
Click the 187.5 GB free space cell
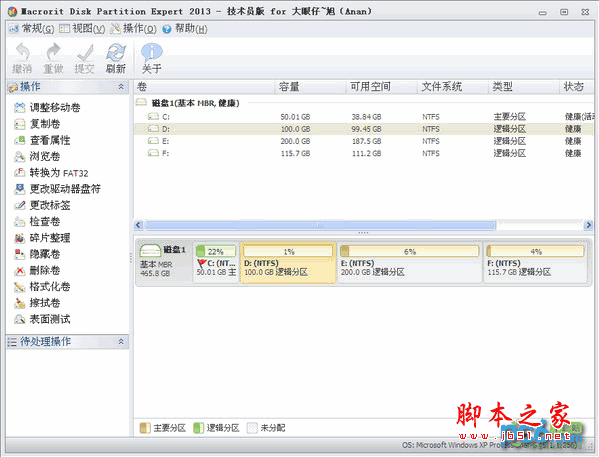(x=366, y=141)
